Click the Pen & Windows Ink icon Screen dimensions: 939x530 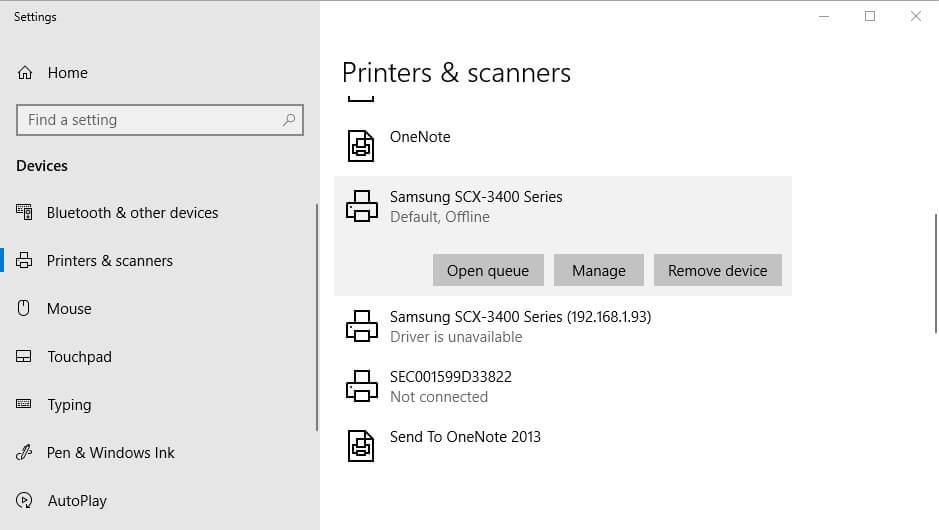pos(25,453)
